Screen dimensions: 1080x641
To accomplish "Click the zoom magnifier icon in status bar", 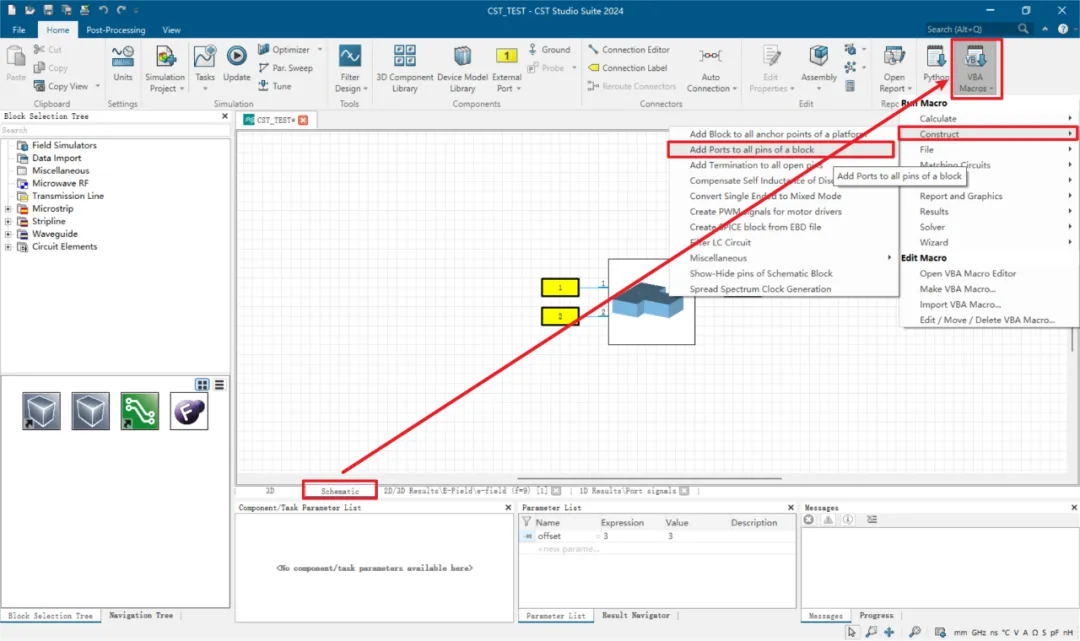I will click(915, 632).
